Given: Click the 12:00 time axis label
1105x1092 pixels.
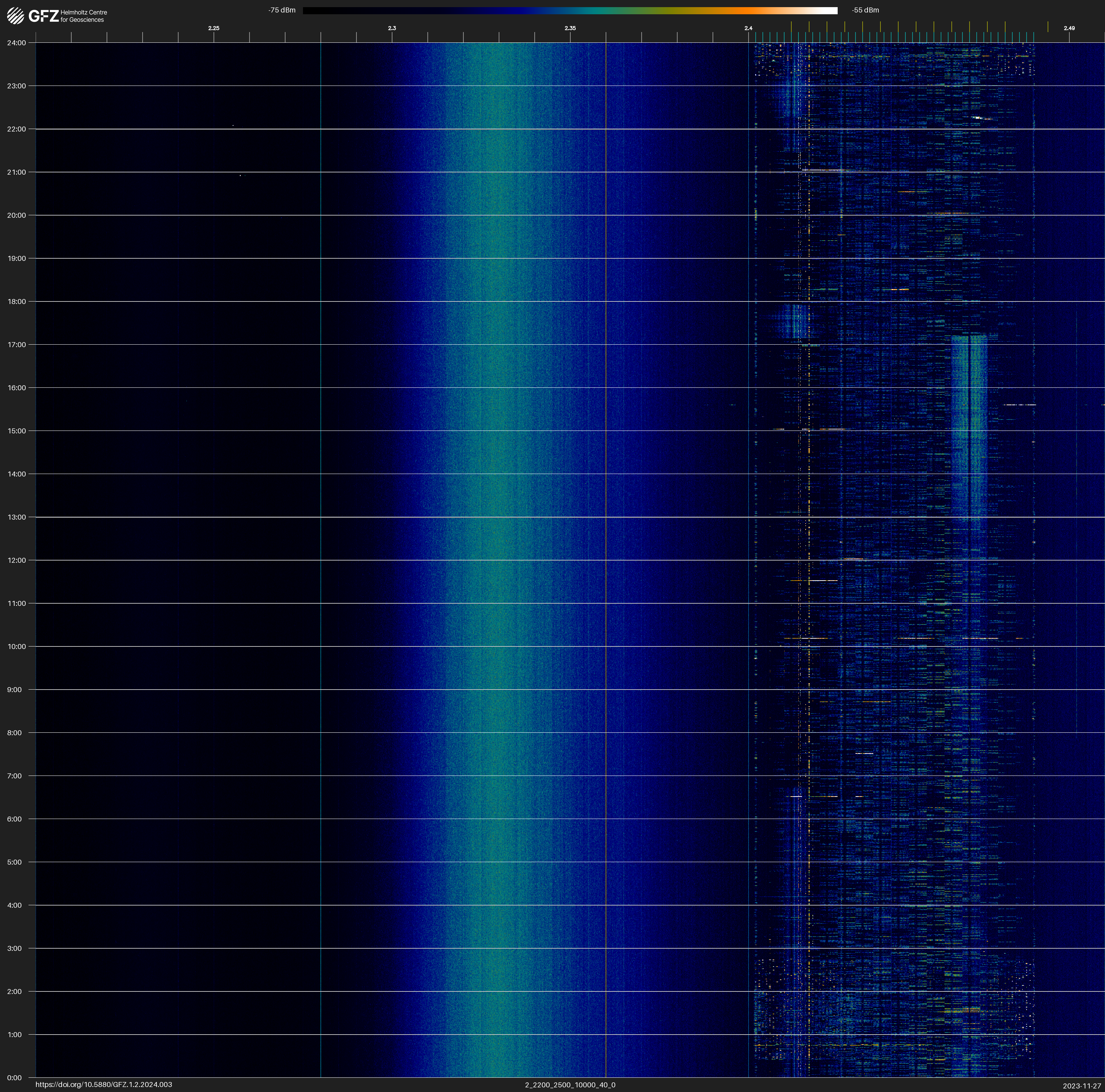Looking at the screenshot, I should (x=17, y=560).
